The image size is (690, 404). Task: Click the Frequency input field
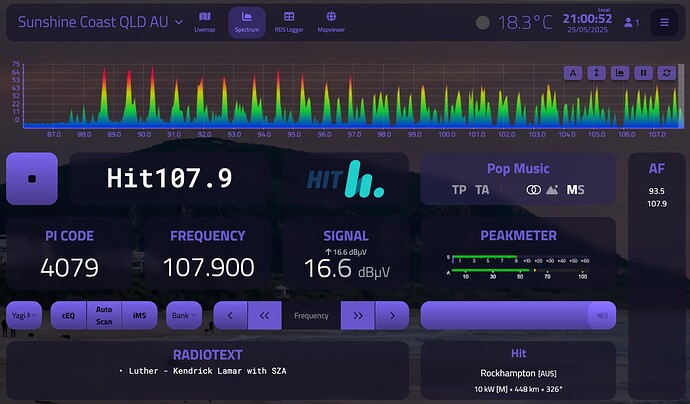pyautogui.click(x=311, y=316)
